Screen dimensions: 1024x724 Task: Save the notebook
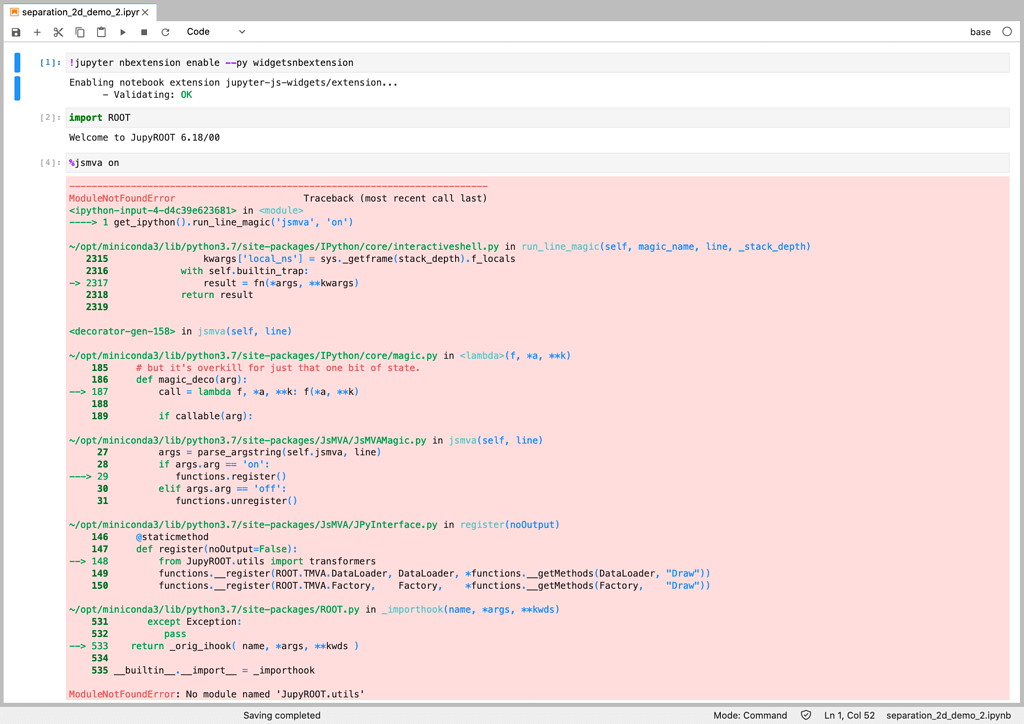click(x=15, y=31)
